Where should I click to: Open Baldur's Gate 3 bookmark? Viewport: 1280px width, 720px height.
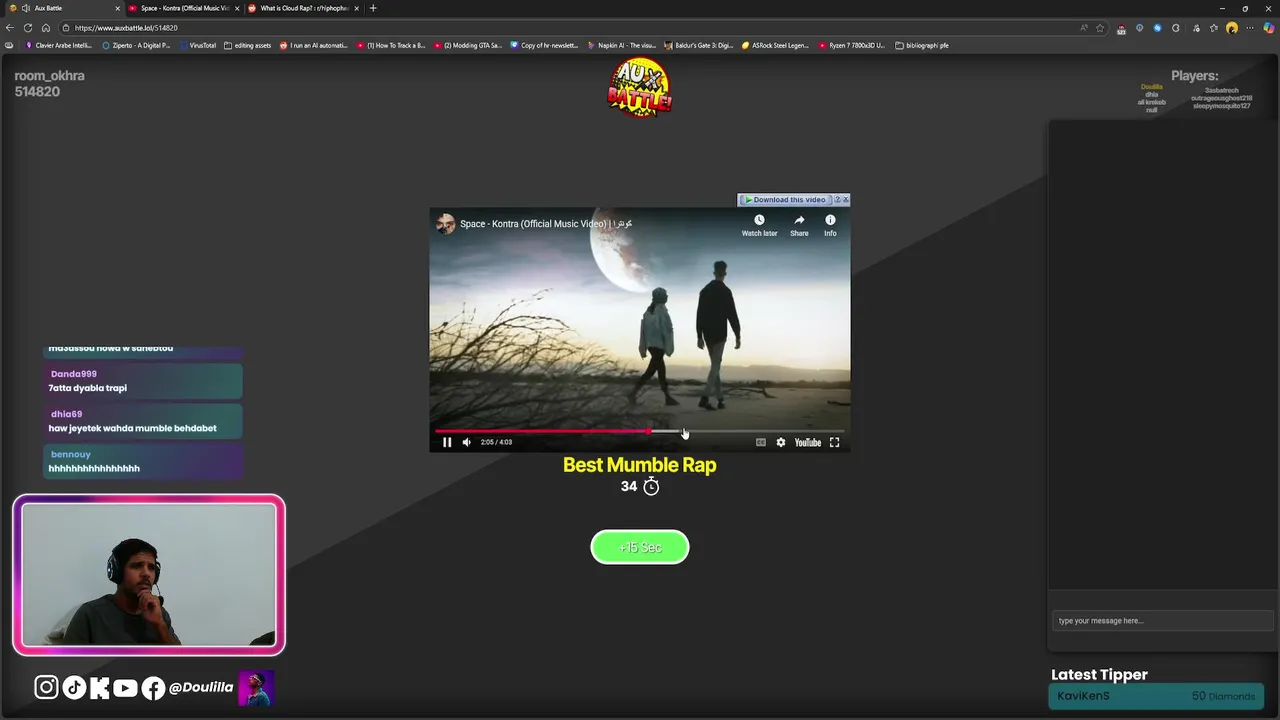click(699, 45)
